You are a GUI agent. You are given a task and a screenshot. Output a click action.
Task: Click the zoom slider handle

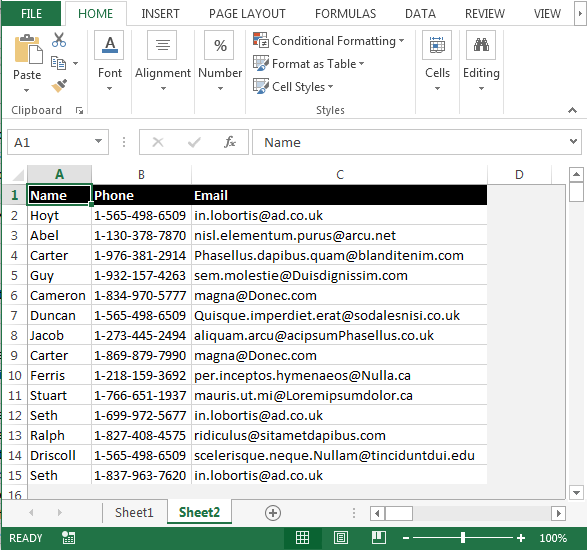pos(463,538)
